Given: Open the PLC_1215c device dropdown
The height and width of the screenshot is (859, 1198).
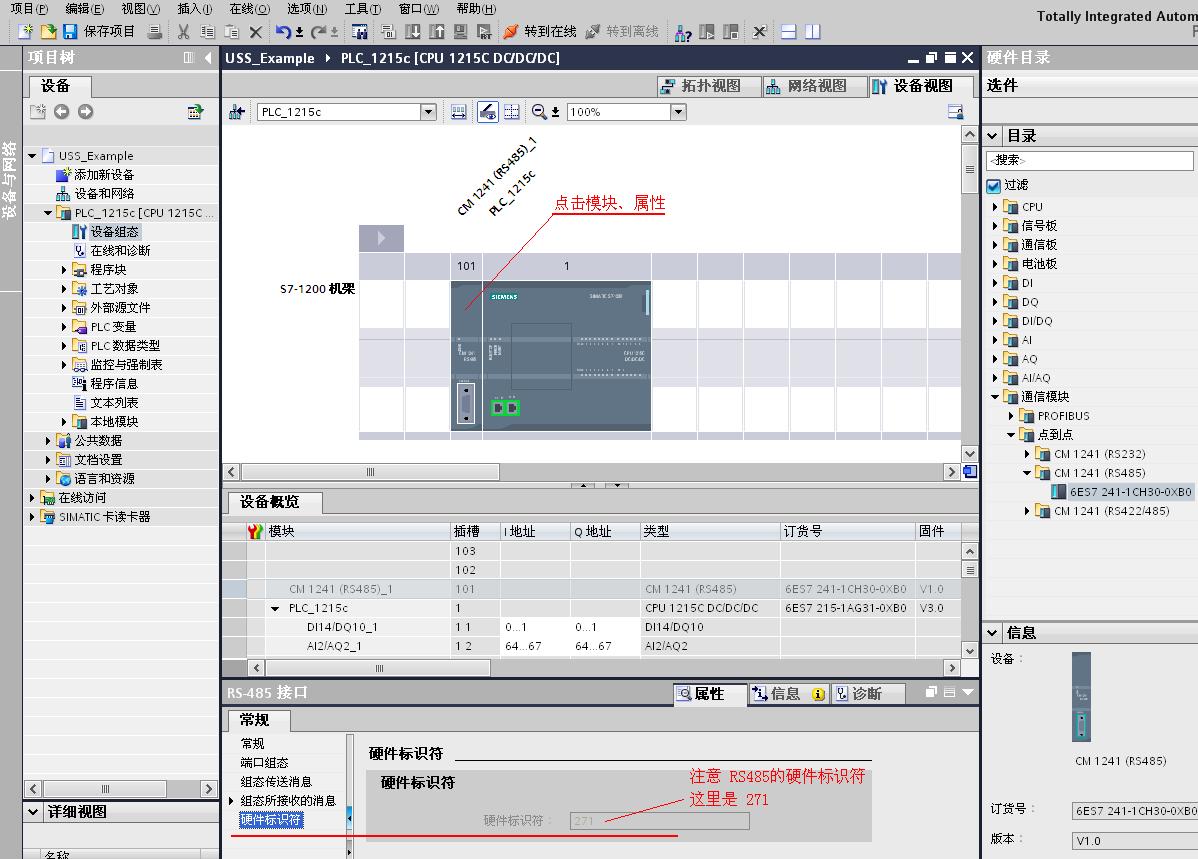Looking at the screenshot, I should pyautogui.click(x=429, y=112).
